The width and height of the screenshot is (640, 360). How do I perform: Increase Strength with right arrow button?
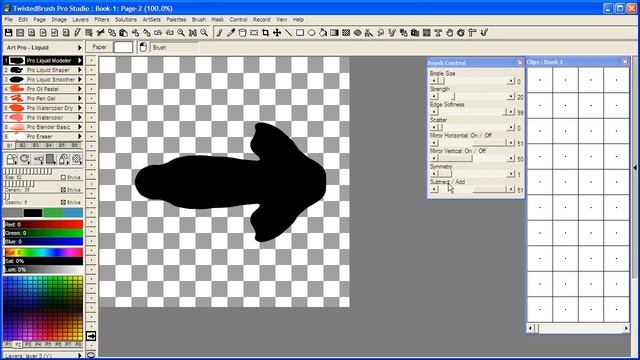pyautogui.click(x=511, y=97)
